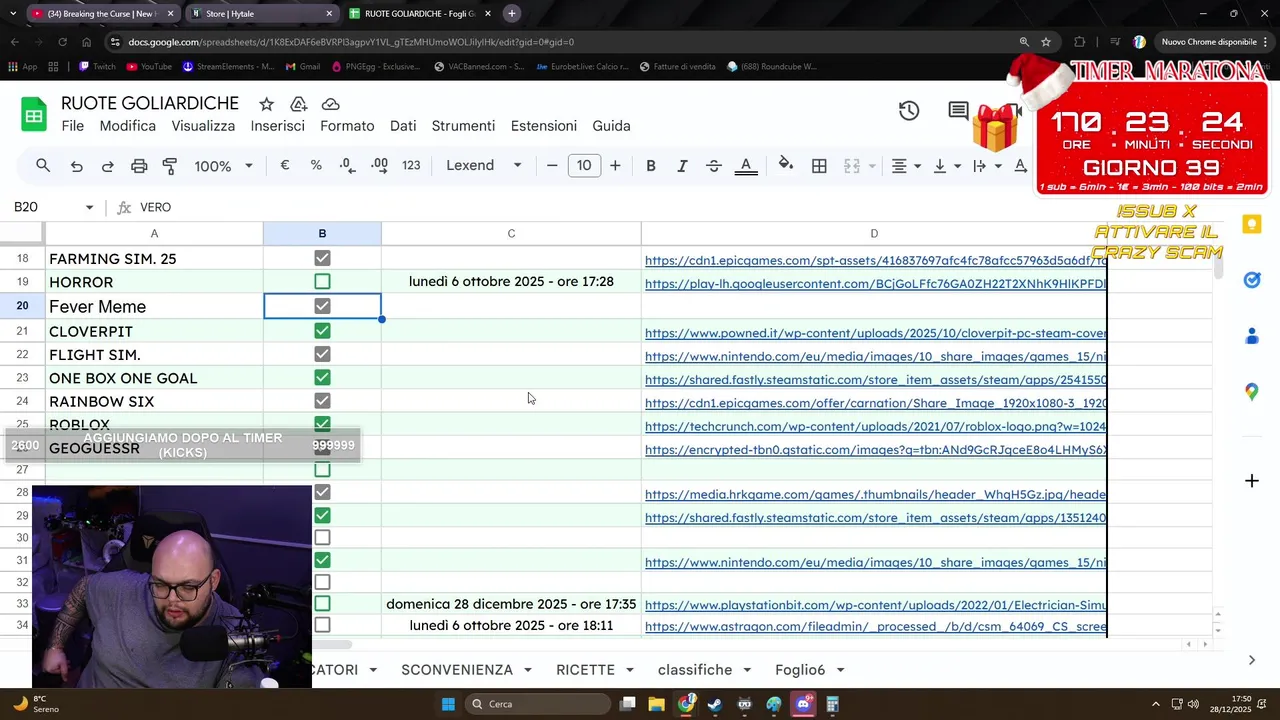Open fill color picker
Image resolution: width=1280 pixels, height=720 pixels.
point(786,165)
